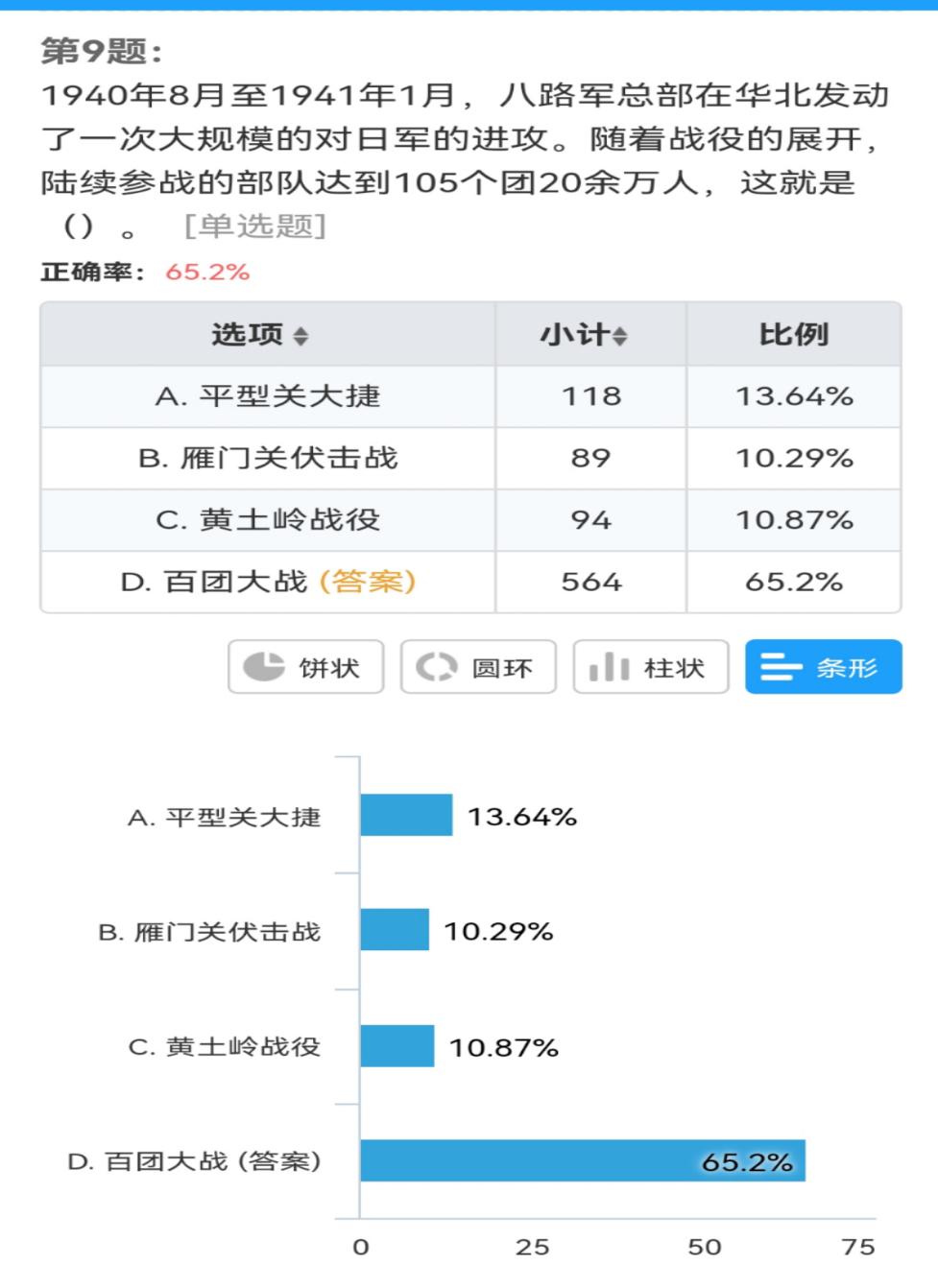Click the donut ring chart icon
Viewport: 938px width, 1288px height.
click(x=436, y=667)
